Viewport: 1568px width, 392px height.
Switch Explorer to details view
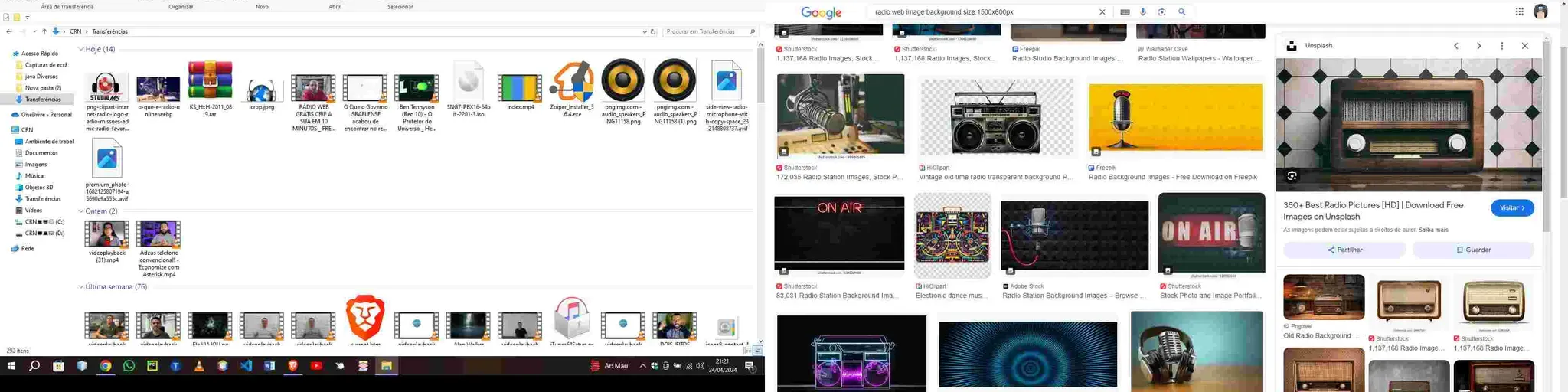point(747,350)
